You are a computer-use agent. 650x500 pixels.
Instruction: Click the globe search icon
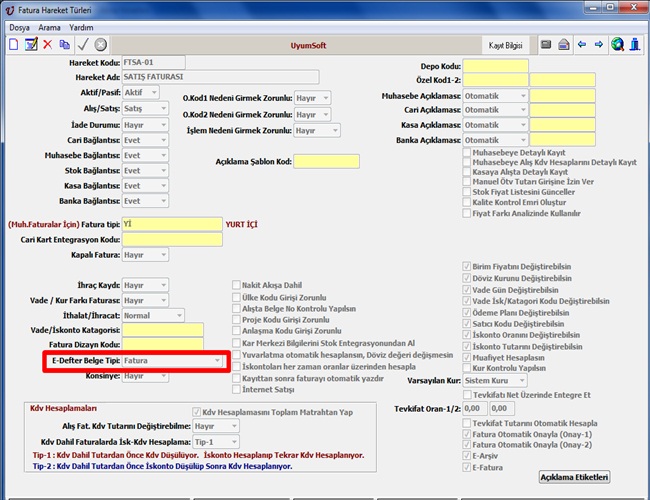[x=617, y=44]
